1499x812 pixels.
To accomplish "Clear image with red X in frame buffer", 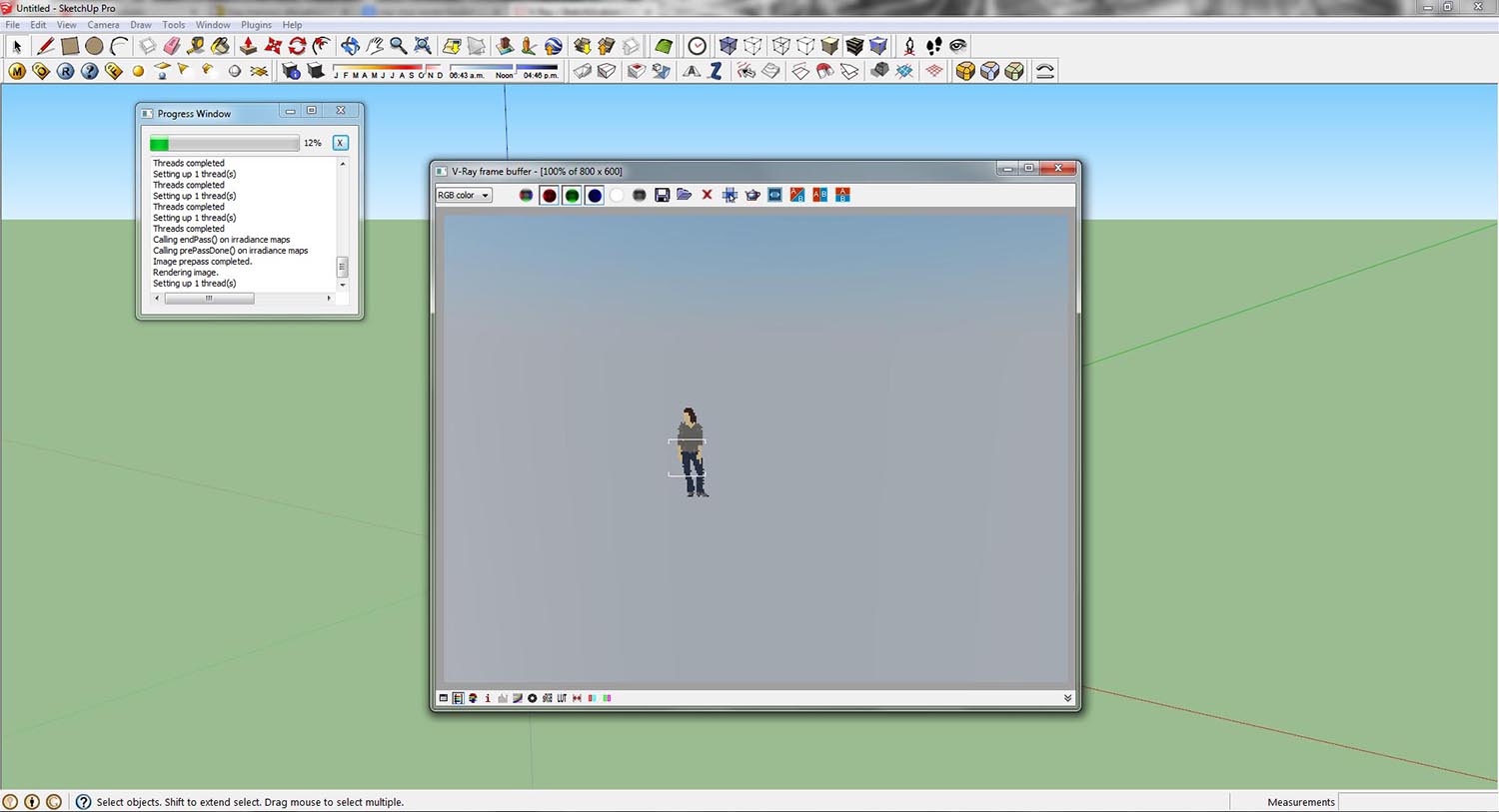I will [x=707, y=195].
